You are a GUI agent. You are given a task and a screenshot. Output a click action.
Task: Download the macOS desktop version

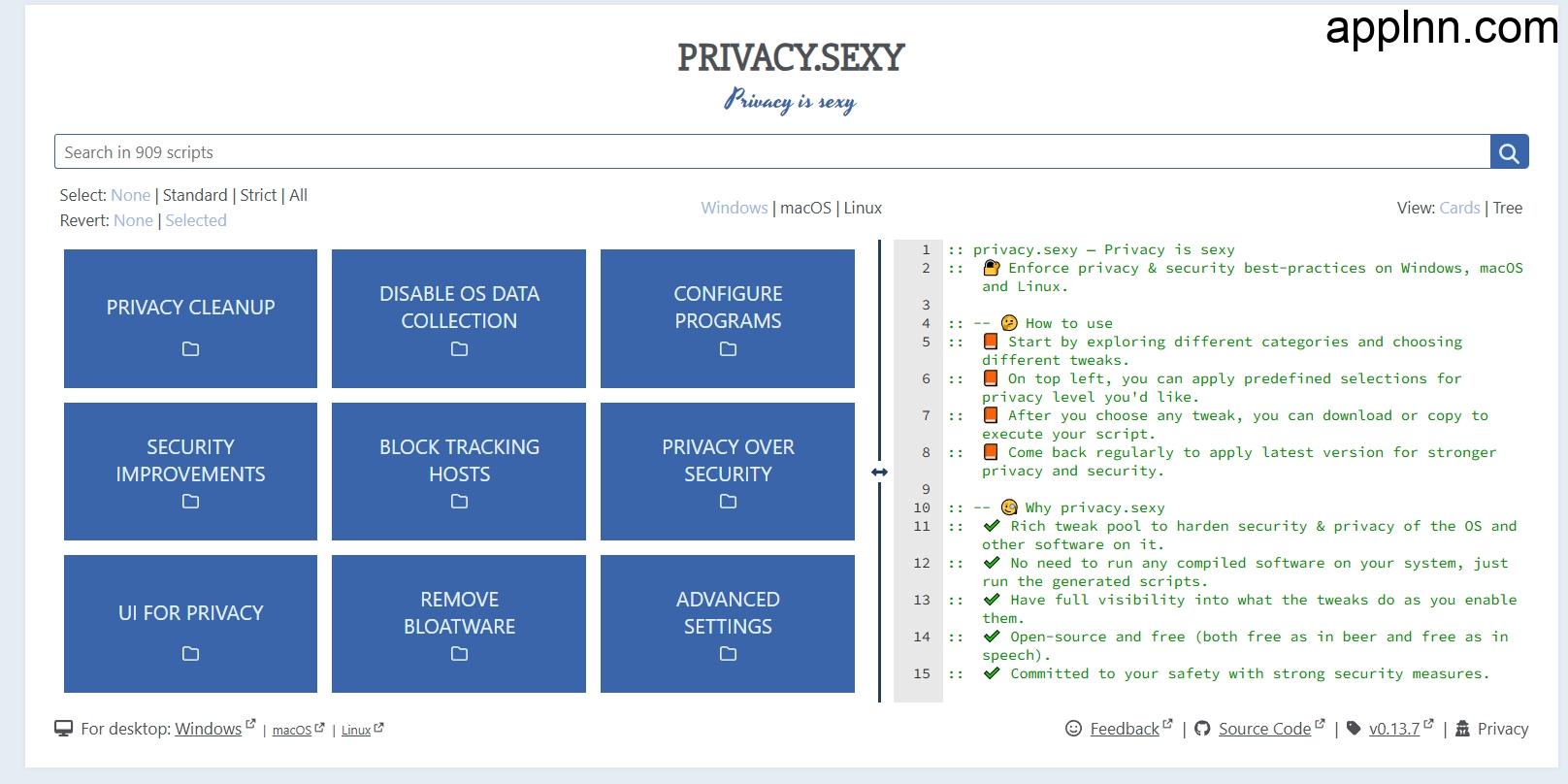pos(292,731)
